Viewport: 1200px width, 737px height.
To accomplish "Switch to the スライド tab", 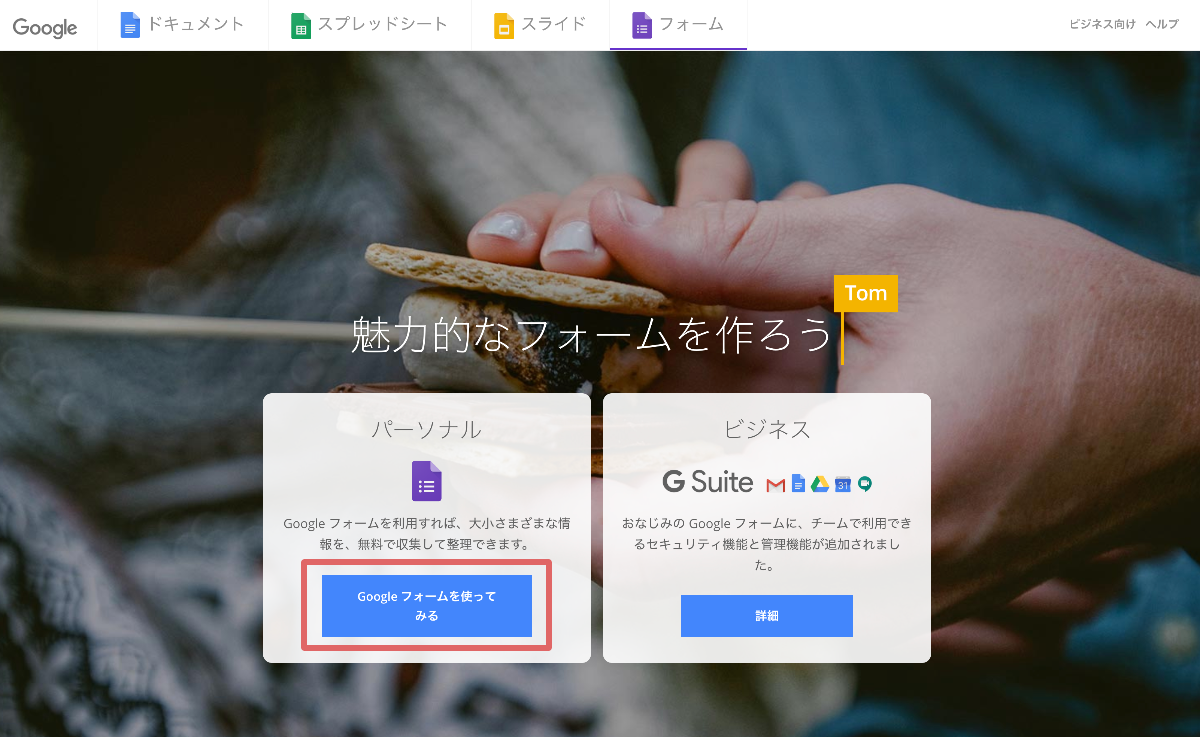I will 541,25.
